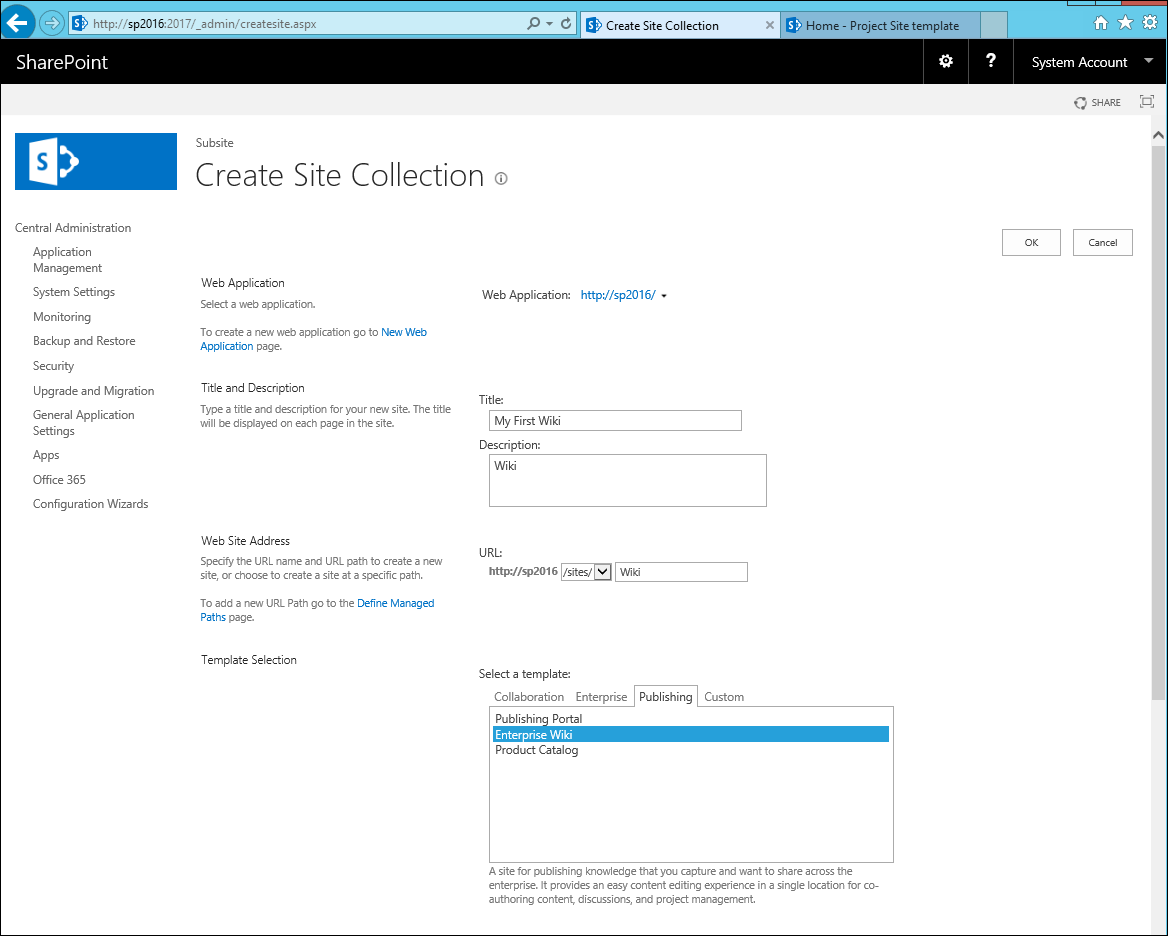This screenshot has height=936, width=1168.
Task: Open a new browser tab
Action: click(x=994, y=25)
